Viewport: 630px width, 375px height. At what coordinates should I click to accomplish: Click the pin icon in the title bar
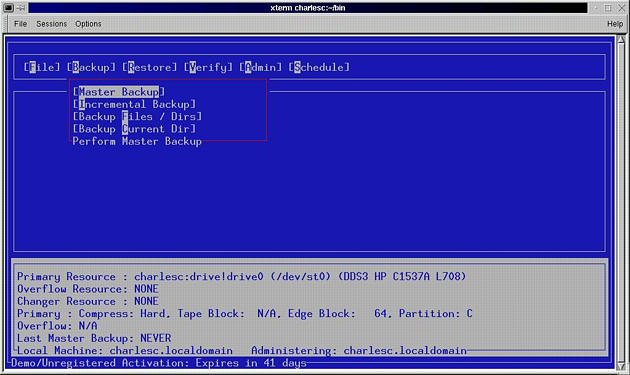coord(21,8)
